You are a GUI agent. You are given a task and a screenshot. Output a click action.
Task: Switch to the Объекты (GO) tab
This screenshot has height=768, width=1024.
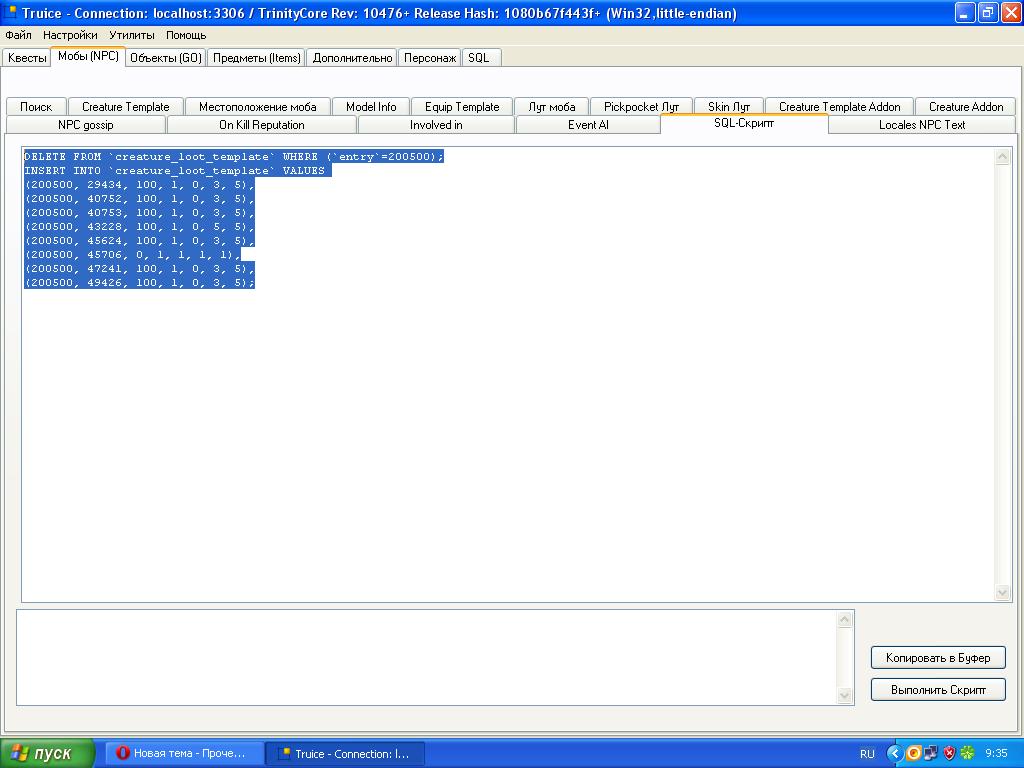tap(166, 57)
